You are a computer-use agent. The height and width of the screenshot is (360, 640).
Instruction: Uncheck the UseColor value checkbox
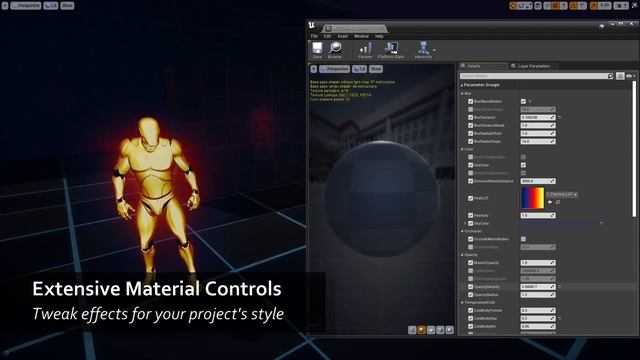click(523, 165)
